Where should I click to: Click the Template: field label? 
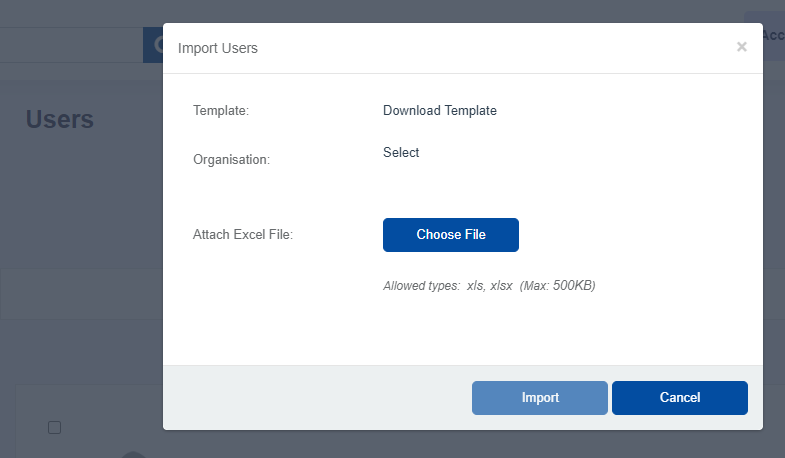[220, 111]
